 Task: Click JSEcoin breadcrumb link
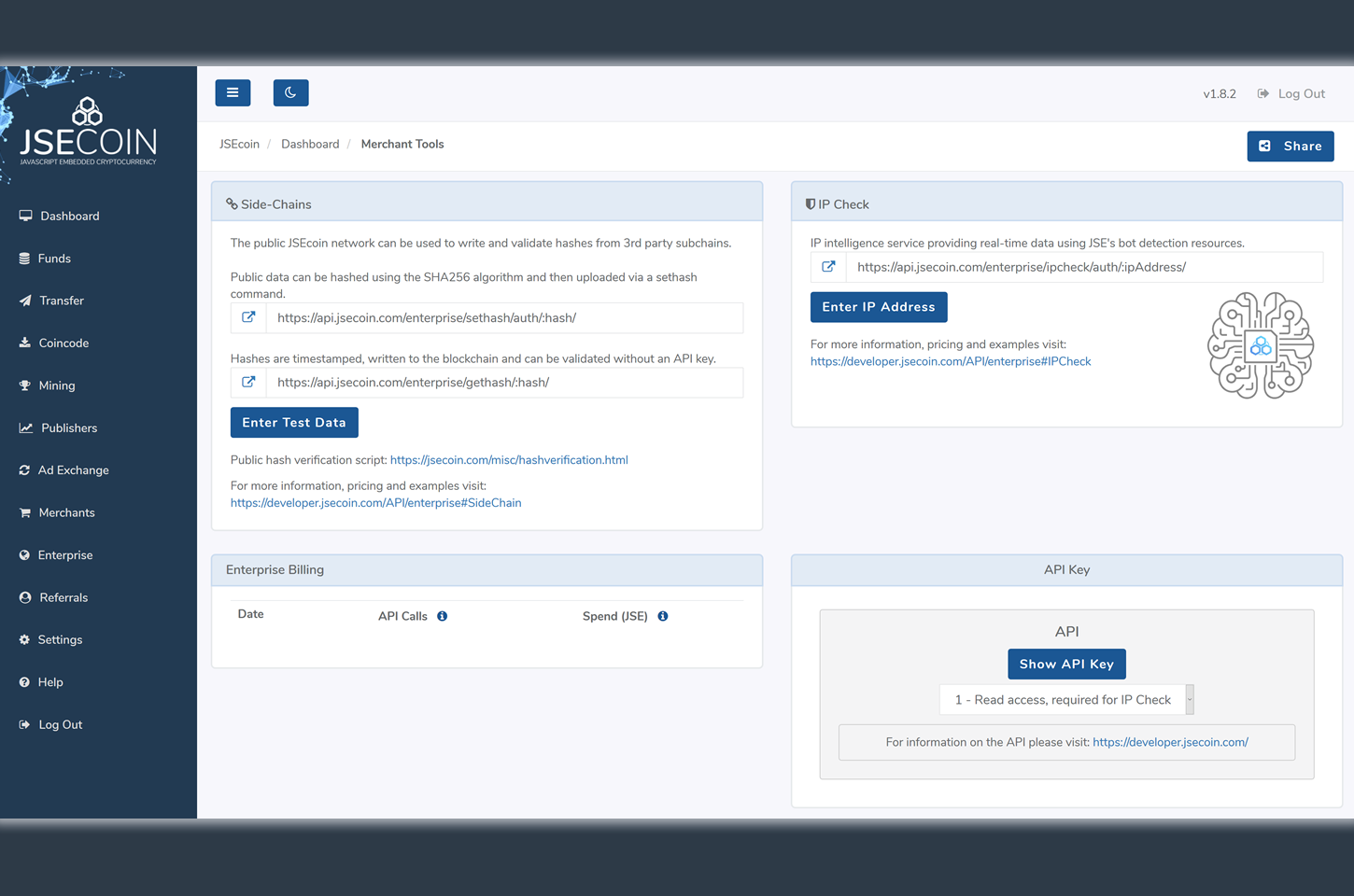tap(239, 145)
